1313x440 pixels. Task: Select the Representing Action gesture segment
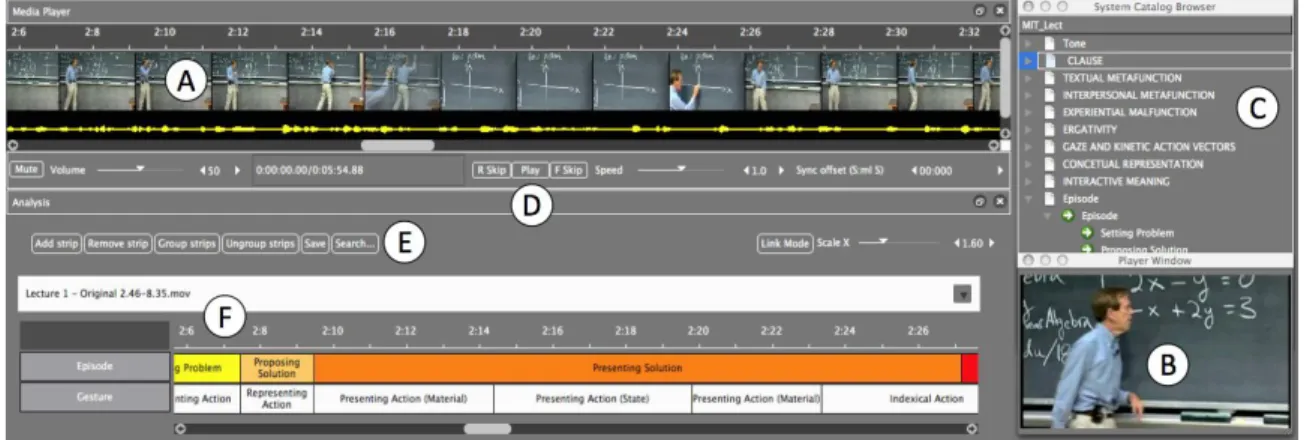pyautogui.click(x=277, y=398)
